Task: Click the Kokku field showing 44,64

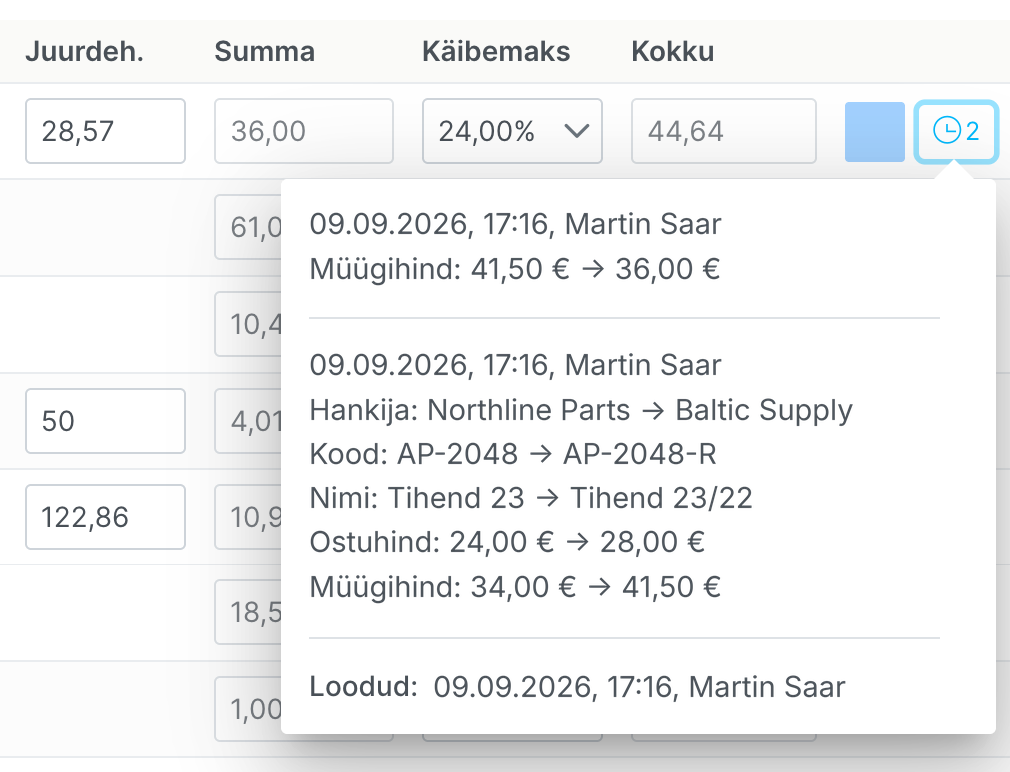Action: (724, 131)
